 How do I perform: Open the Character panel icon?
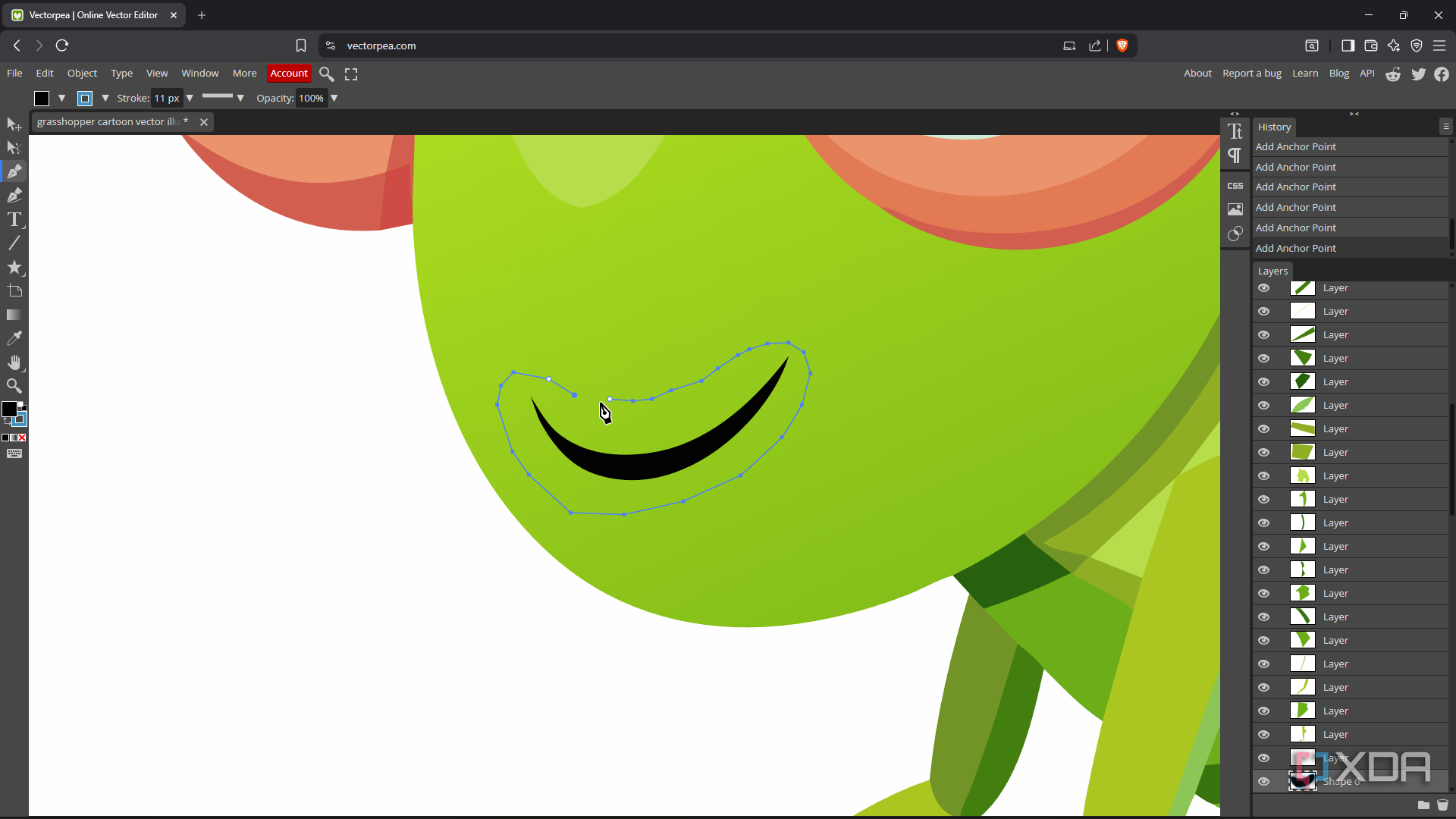point(1235,131)
